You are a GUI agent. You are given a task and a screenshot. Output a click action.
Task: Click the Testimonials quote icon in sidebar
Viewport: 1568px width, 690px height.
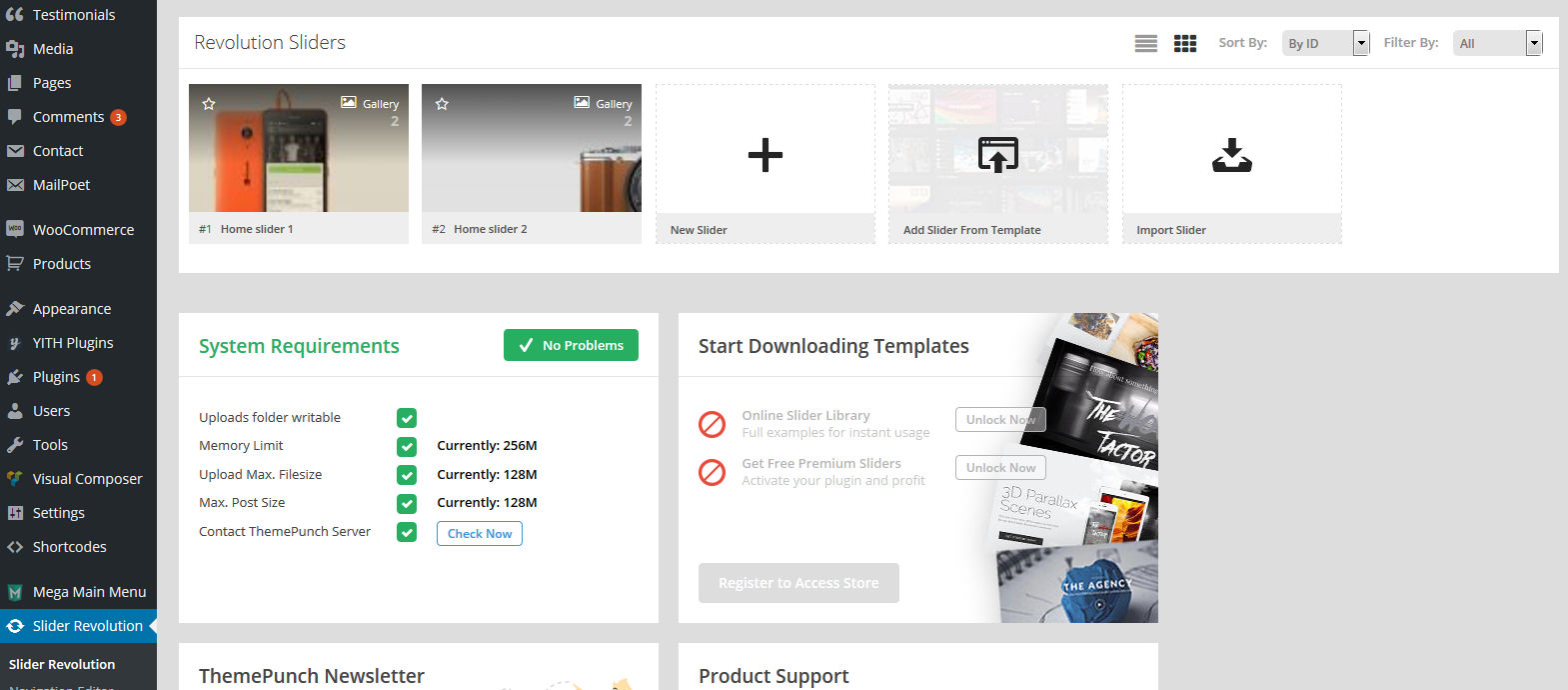point(15,15)
